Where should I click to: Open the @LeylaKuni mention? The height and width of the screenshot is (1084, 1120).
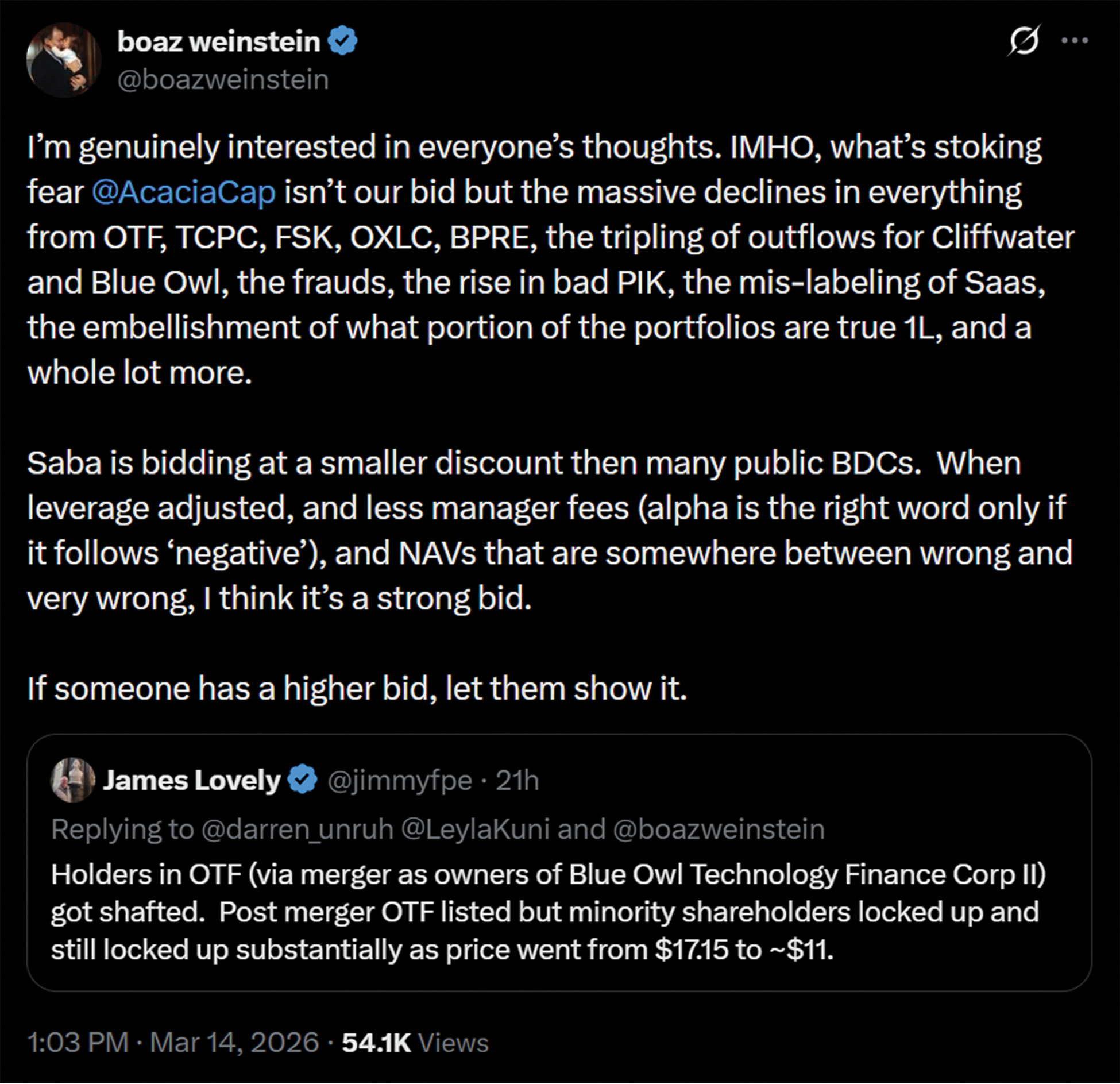pyautogui.click(x=475, y=829)
